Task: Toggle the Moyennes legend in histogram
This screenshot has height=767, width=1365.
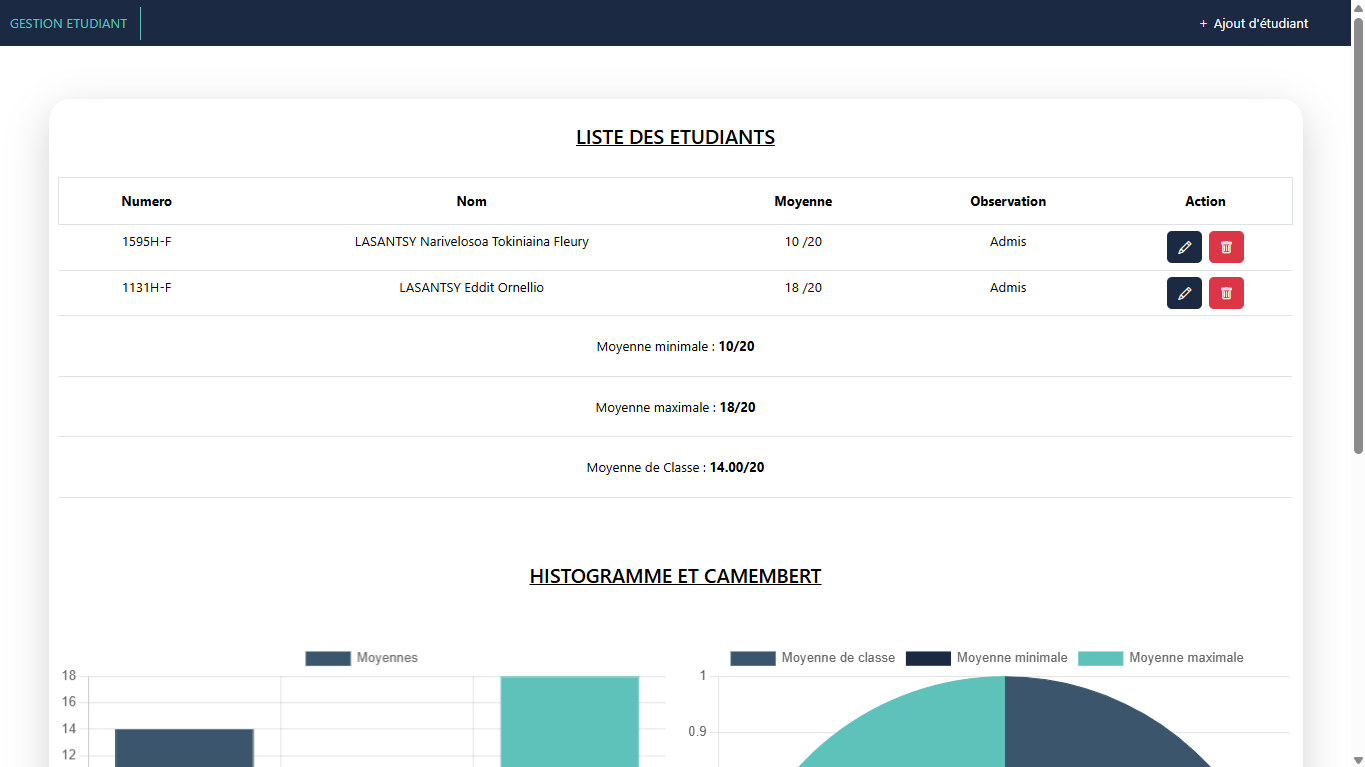Action: coord(361,658)
